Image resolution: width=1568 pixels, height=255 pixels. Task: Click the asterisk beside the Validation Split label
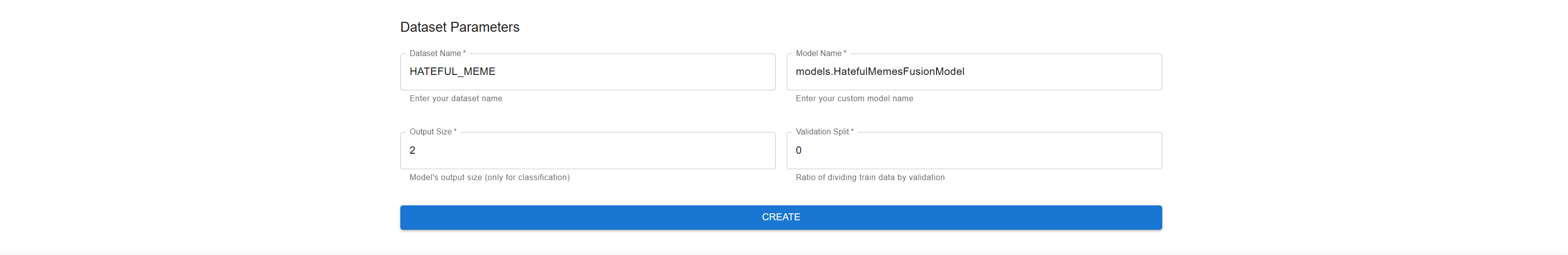(852, 131)
